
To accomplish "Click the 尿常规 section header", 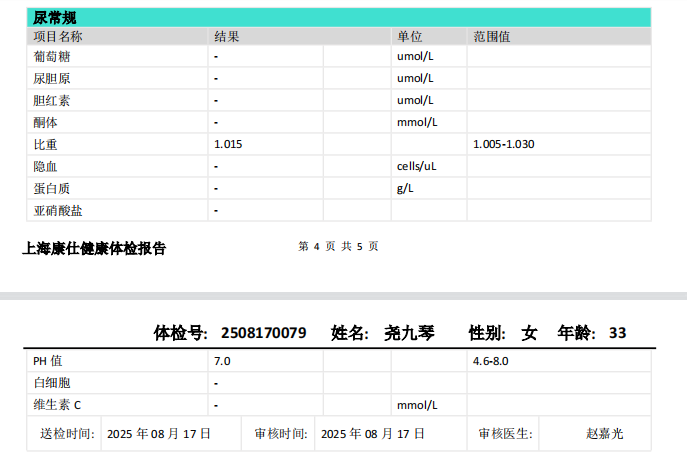I will tap(56, 18).
